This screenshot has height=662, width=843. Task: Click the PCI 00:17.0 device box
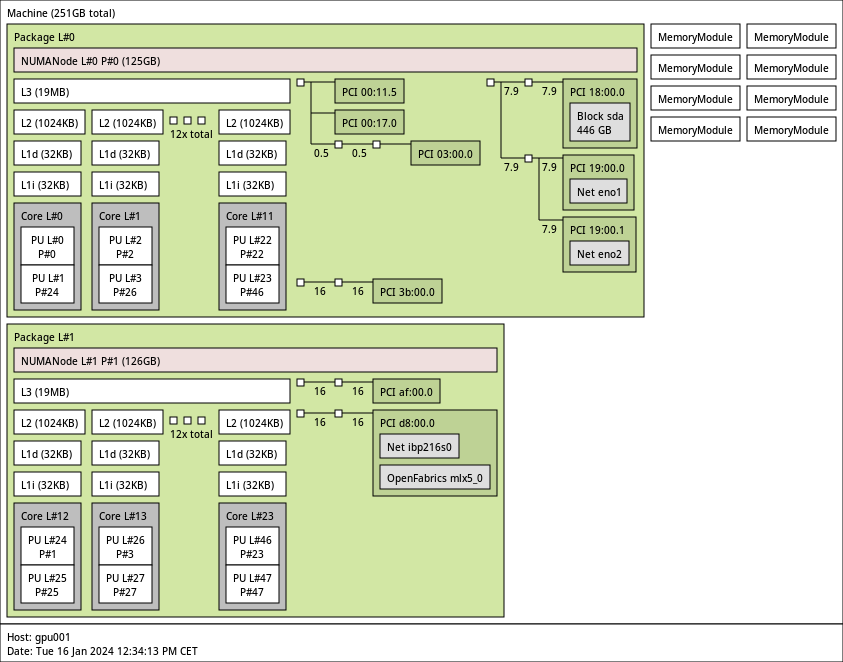[x=368, y=124]
